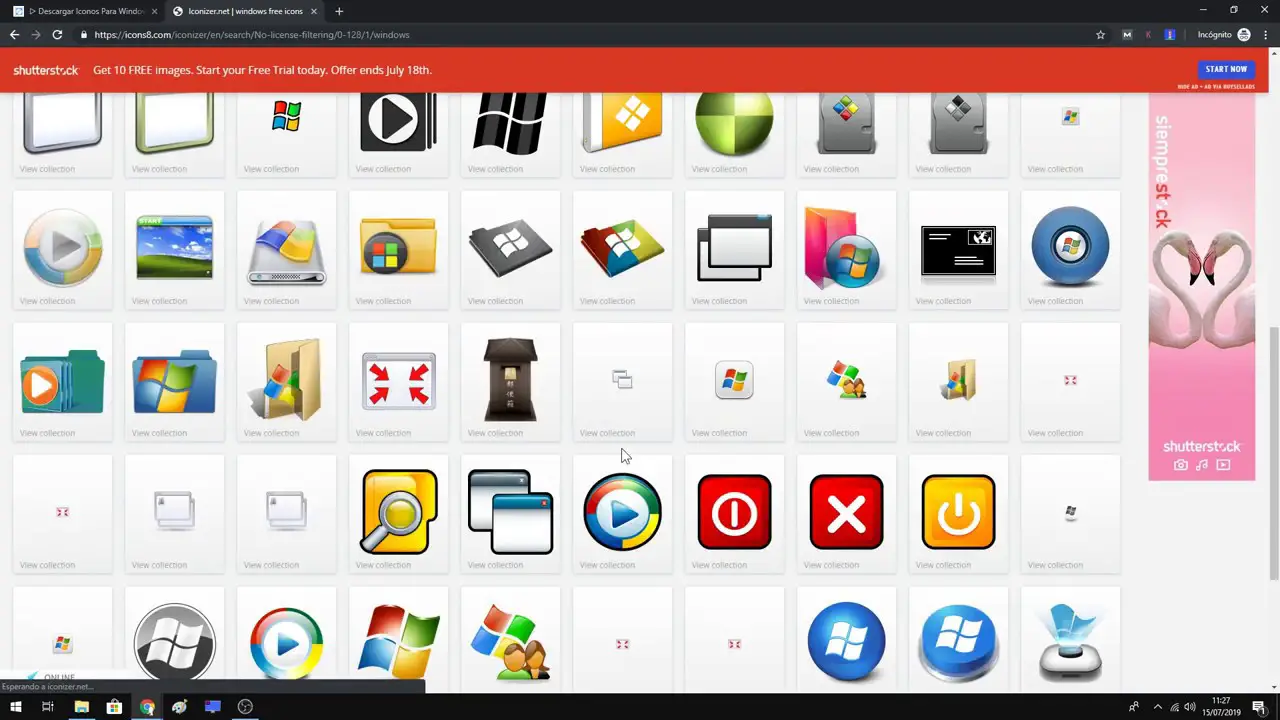Screen dimensions: 1280x720
Task: Open the Windows Start menu
Action: point(15,706)
